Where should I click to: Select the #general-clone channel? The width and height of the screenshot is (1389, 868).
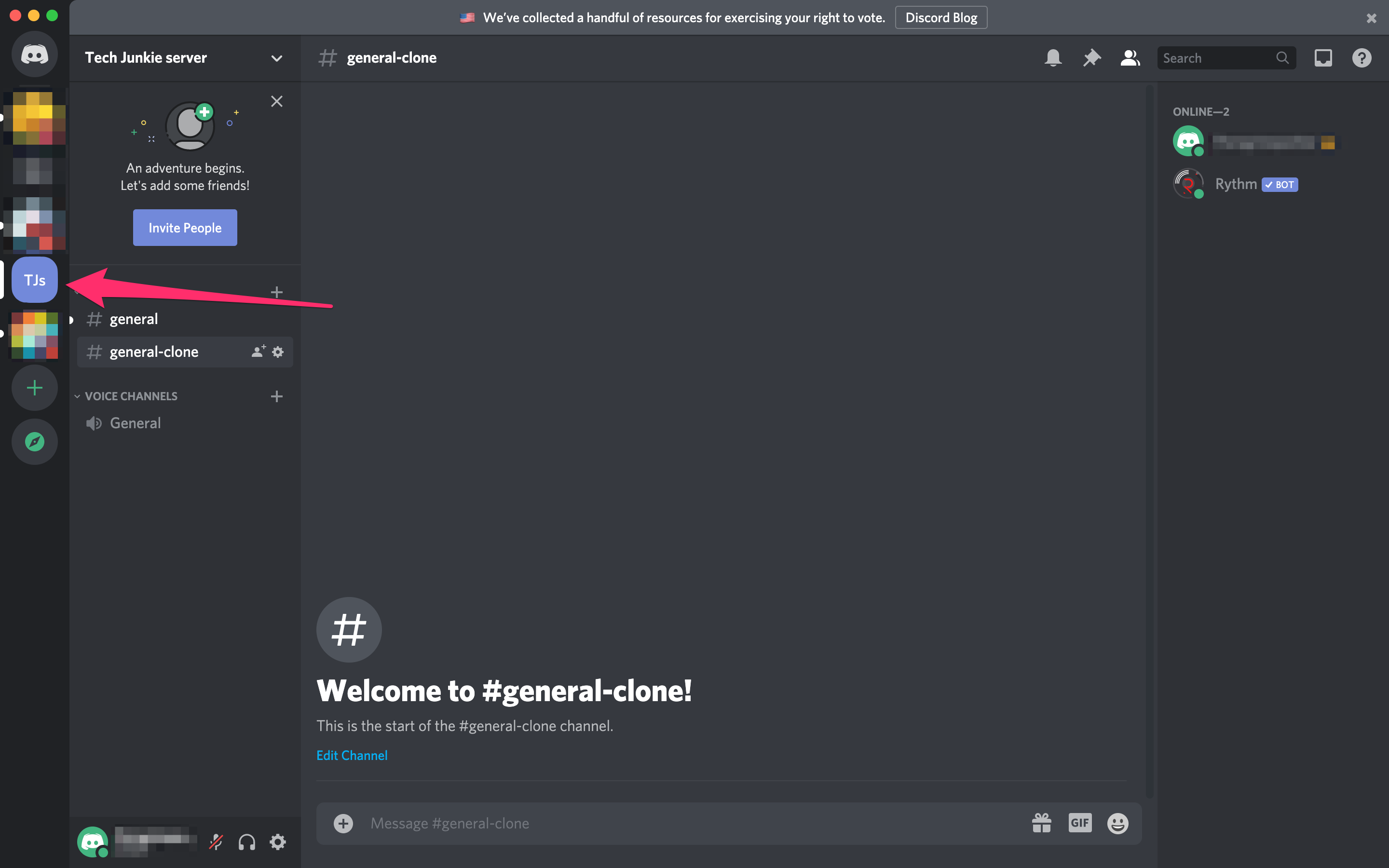[154, 351]
